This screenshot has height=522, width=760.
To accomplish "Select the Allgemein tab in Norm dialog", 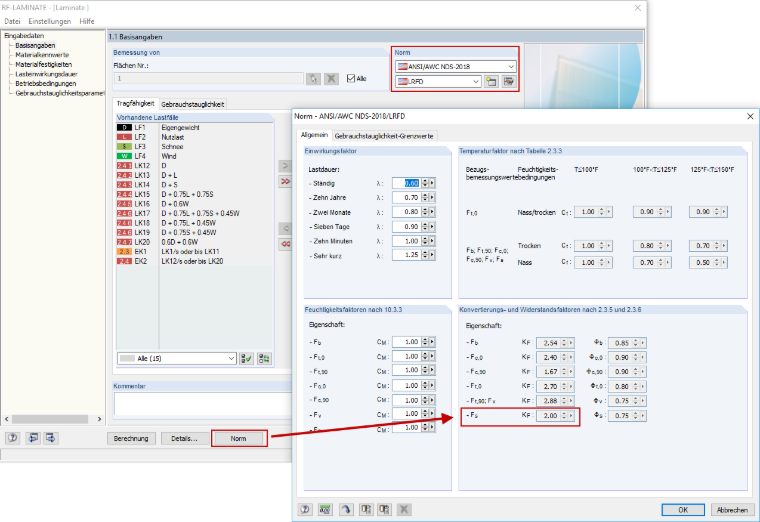I will coord(314,135).
